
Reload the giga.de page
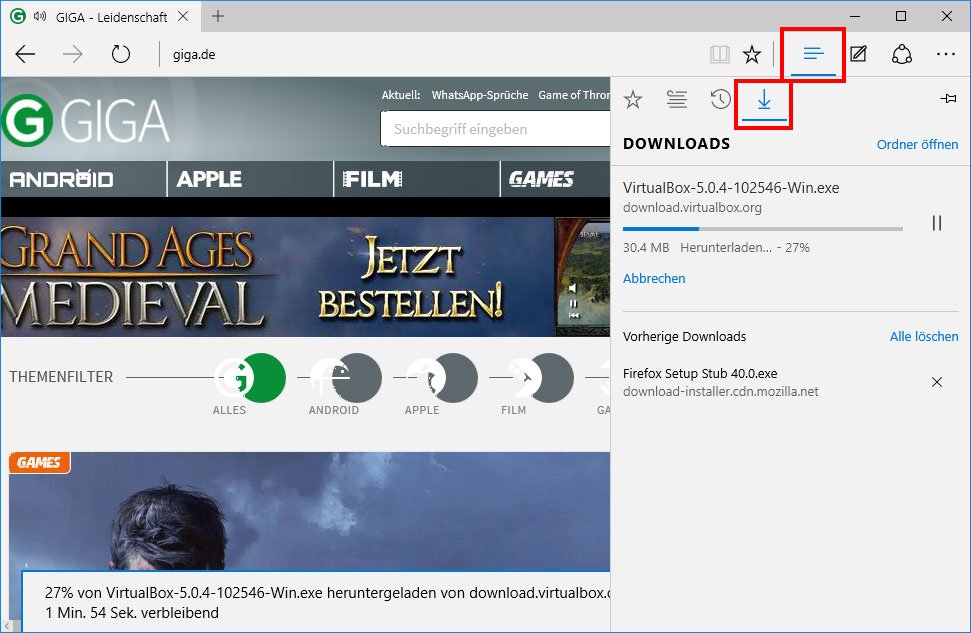pyautogui.click(x=121, y=55)
